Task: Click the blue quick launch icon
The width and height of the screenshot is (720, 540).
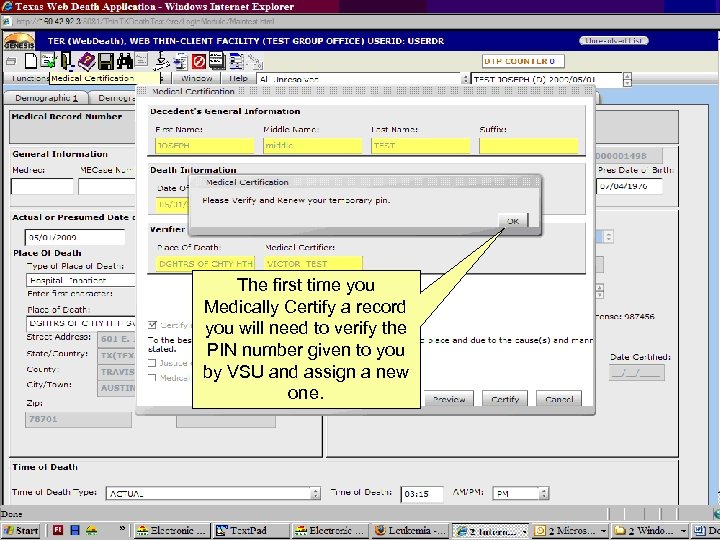Action: 75,530
